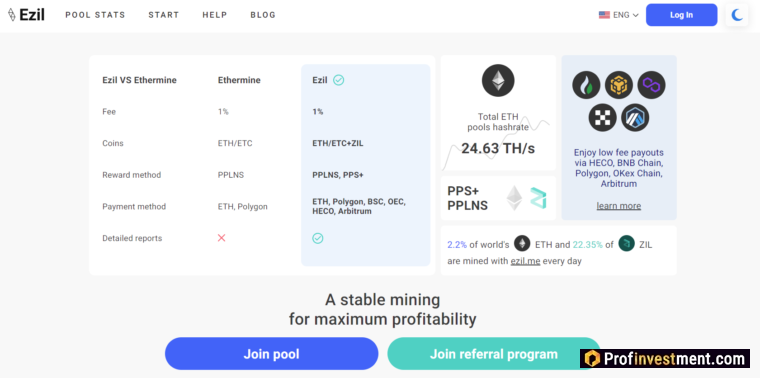This screenshot has width=760, height=378.
Task: Click the US flag icon
Action: click(x=604, y=15)
